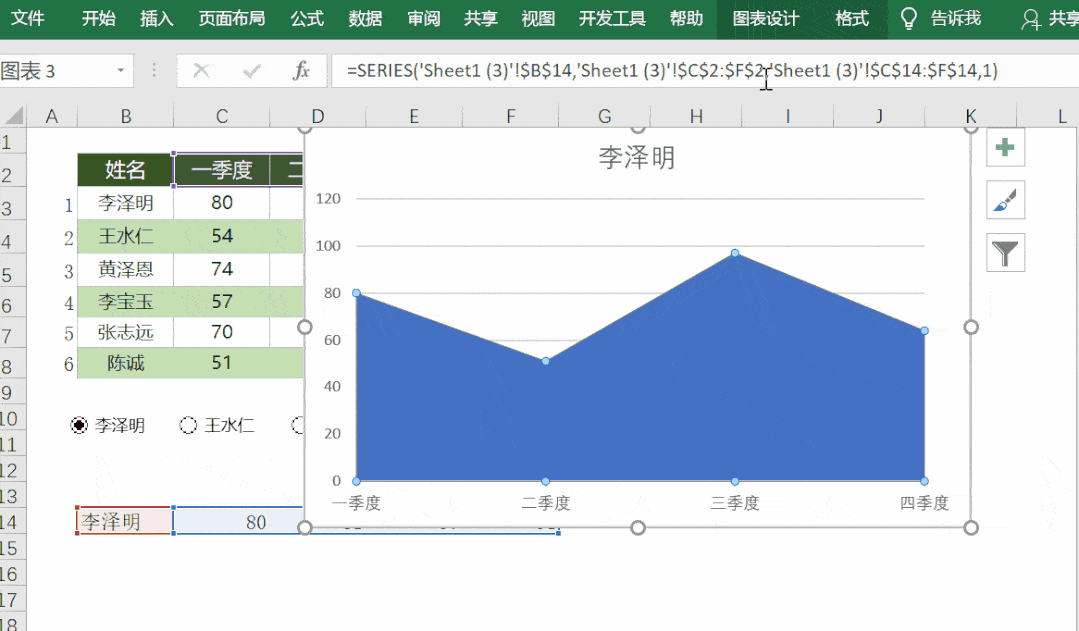Open chart filters using the funnel icon
The width and height of the screenshot is (1079, 631).
[1004, 253]
